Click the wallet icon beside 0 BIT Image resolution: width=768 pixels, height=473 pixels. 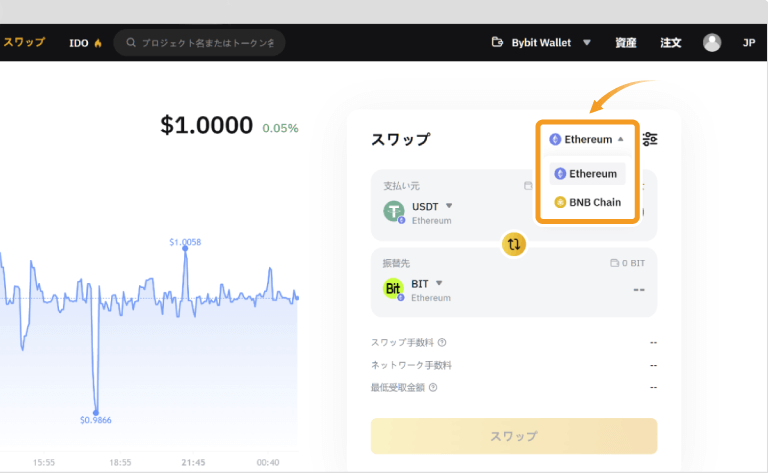614,263
